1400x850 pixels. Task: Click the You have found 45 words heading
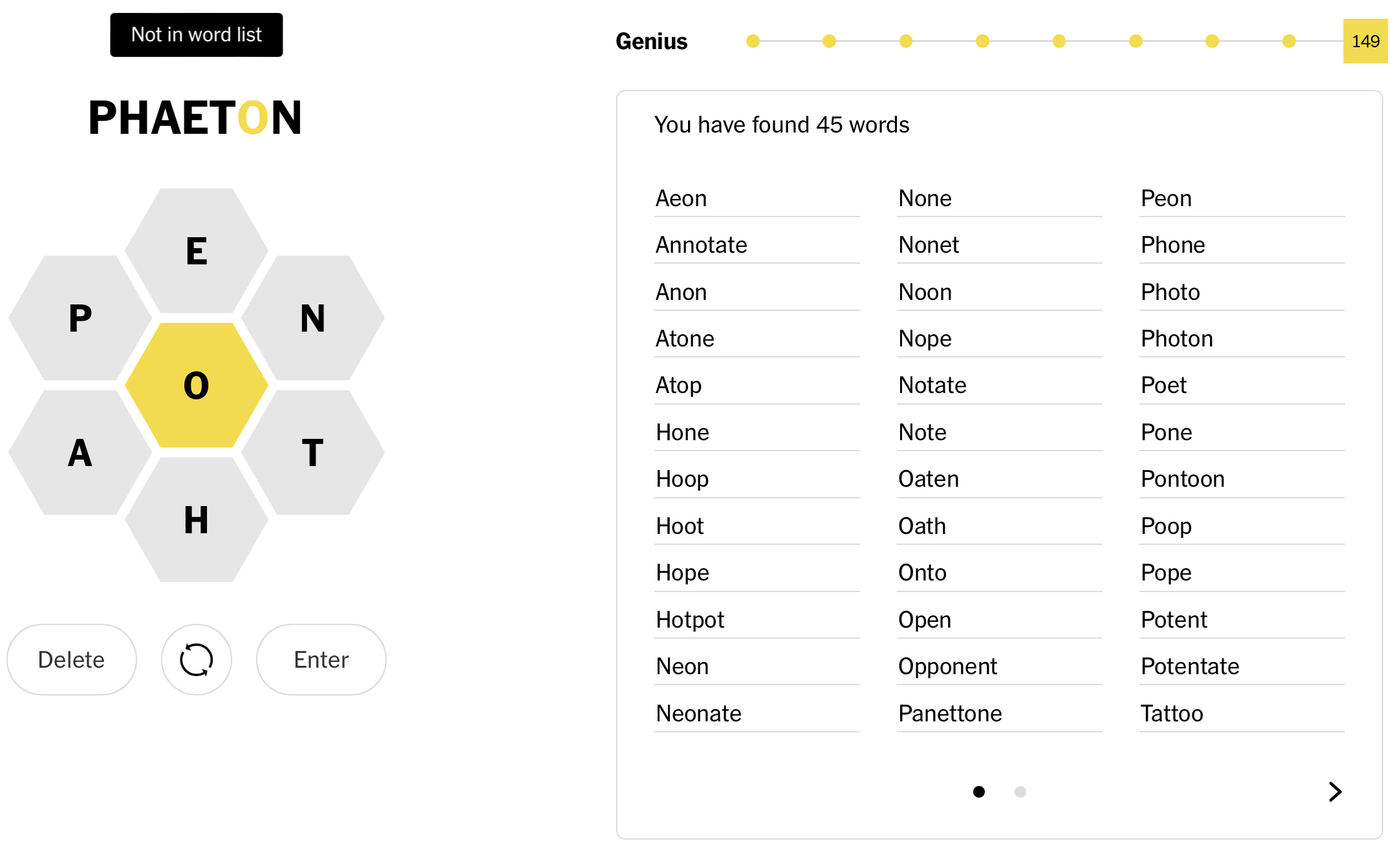click(x=782, y=125)
